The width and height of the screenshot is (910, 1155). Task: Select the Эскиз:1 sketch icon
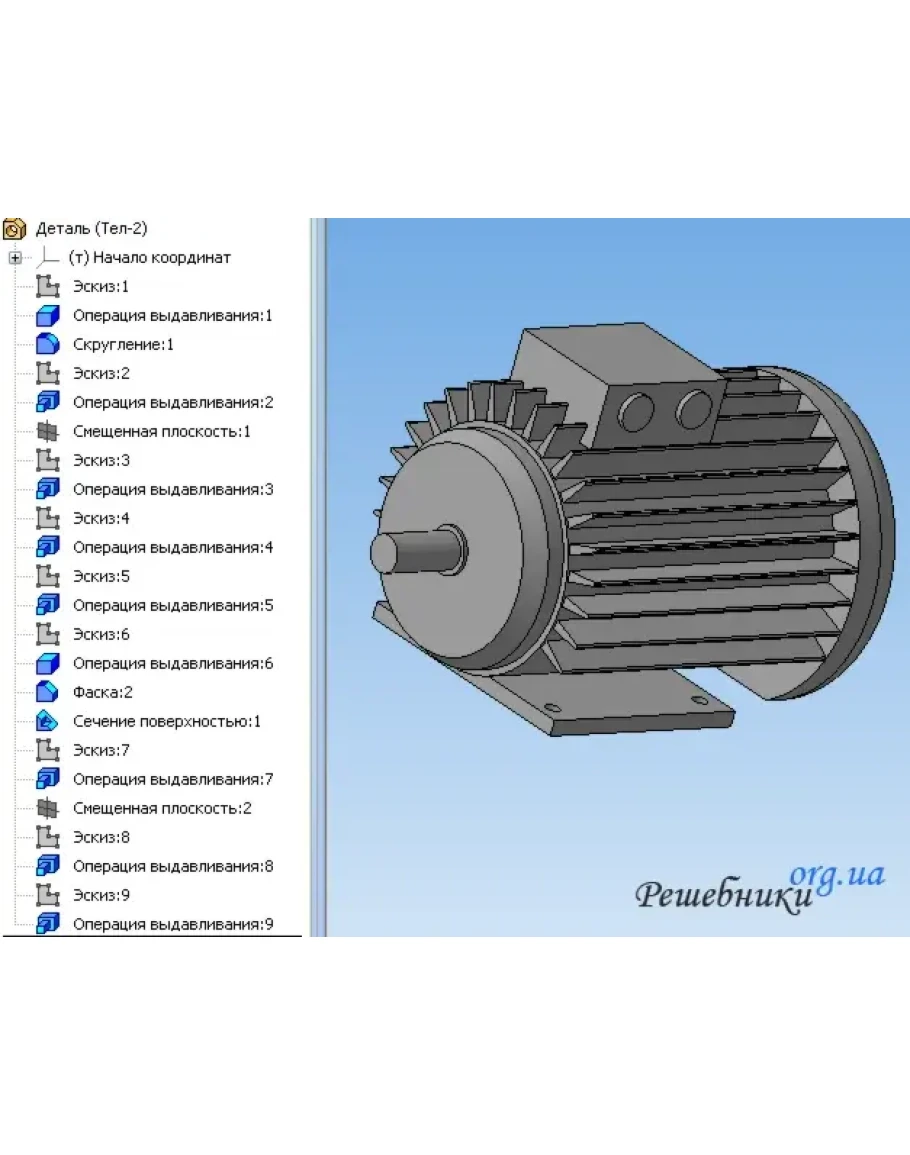point(48,287)
